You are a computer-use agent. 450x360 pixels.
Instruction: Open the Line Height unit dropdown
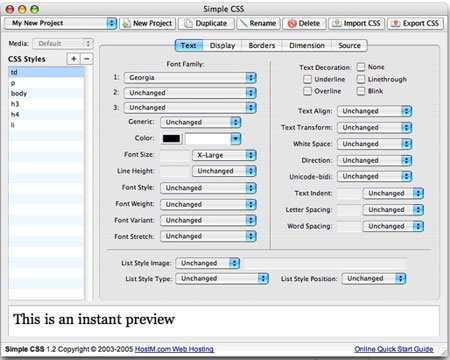point(224,171)
